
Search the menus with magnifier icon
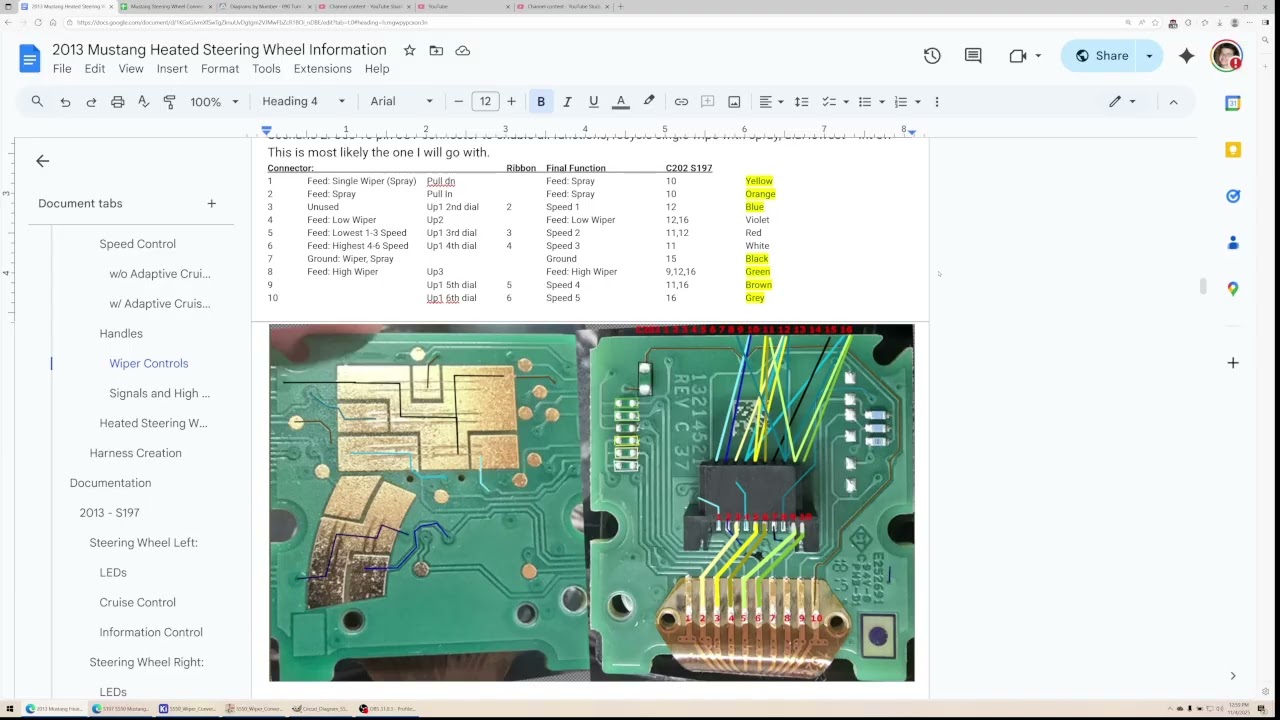[37, 101]
